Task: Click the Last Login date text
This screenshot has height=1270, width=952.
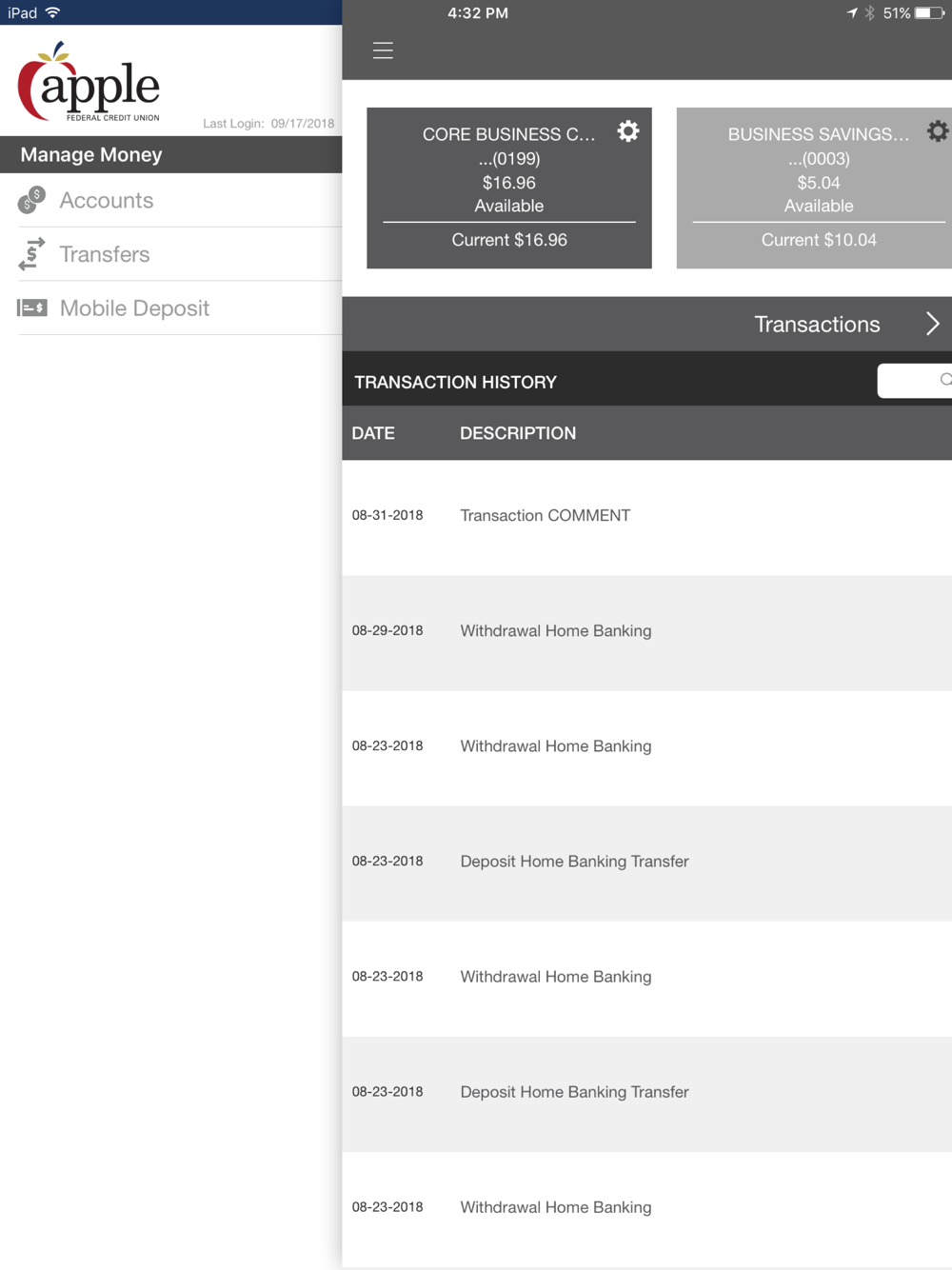Action: point(268,123)
